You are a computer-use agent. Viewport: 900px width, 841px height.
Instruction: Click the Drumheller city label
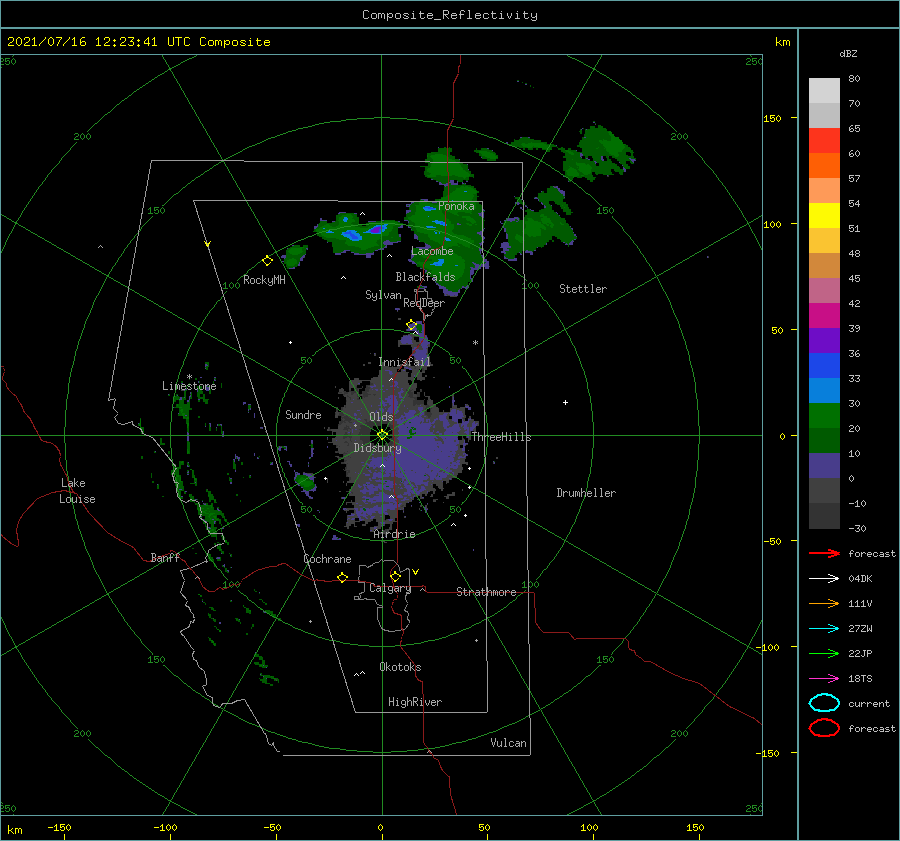click(x=586, y=493)
